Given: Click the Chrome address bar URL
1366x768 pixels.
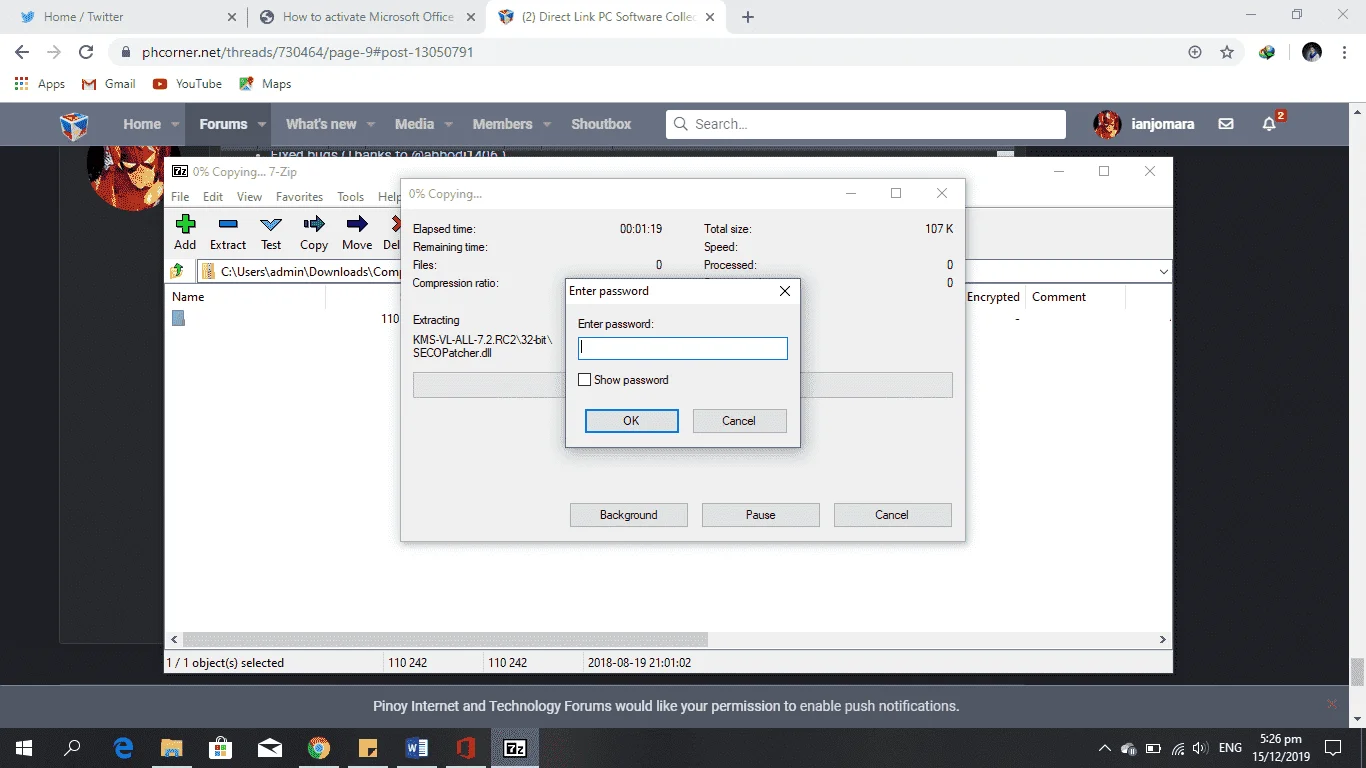Looking at the screenshot, I should point(307,52).
